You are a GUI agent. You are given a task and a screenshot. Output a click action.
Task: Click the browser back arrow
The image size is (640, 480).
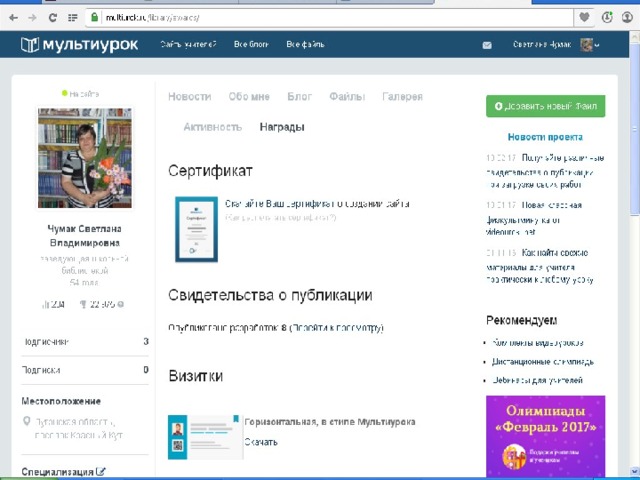coord(13,18)
